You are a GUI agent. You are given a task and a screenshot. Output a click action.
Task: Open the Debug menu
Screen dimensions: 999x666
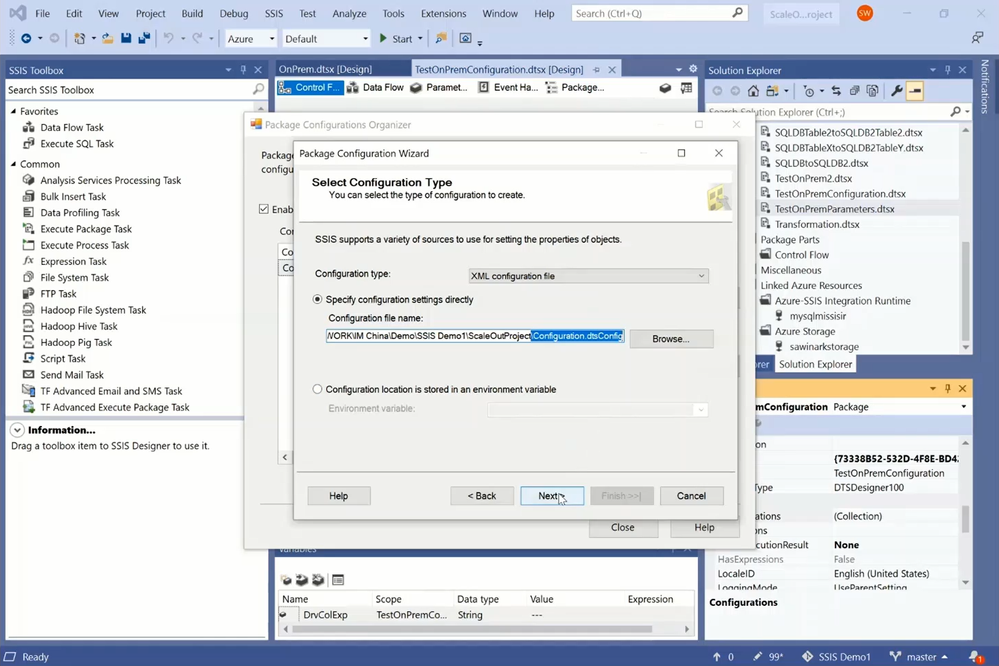tap(234, 13)
